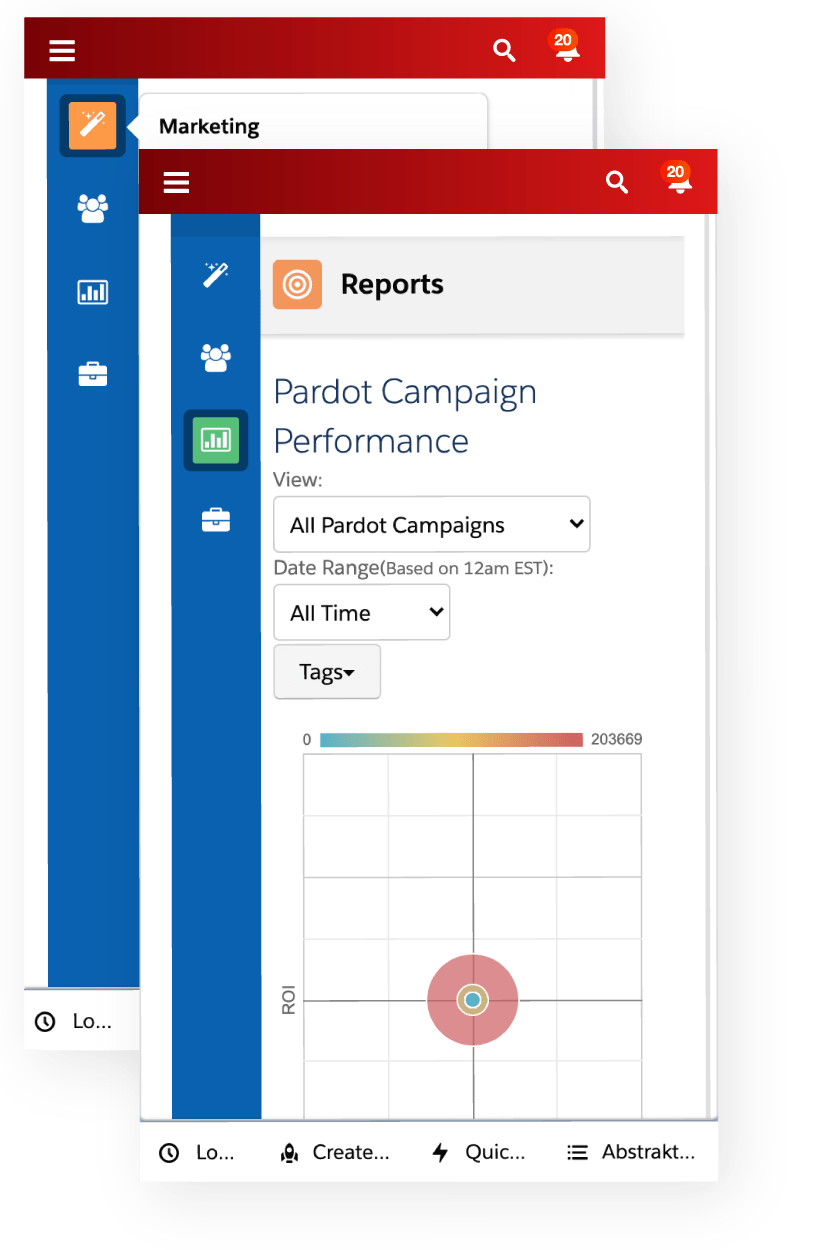The width and height of the screenshot is (837, 1250).
Task: Open the hamburger menu in the back window
Action: click(62, 50)
